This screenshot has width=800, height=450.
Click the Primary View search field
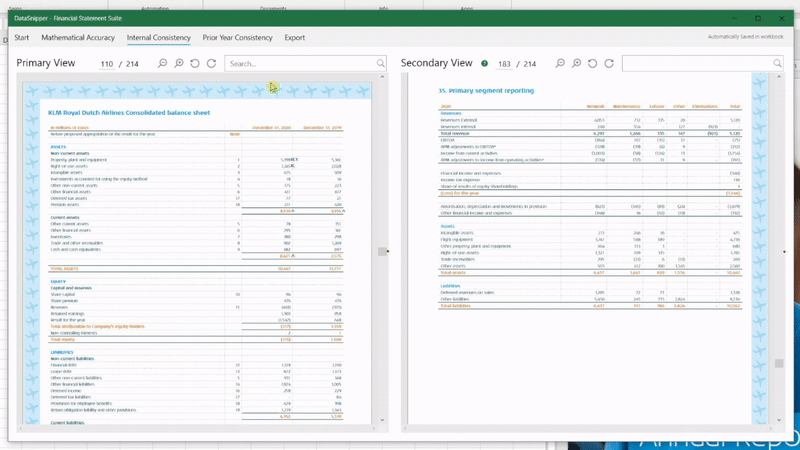point(300,64)
